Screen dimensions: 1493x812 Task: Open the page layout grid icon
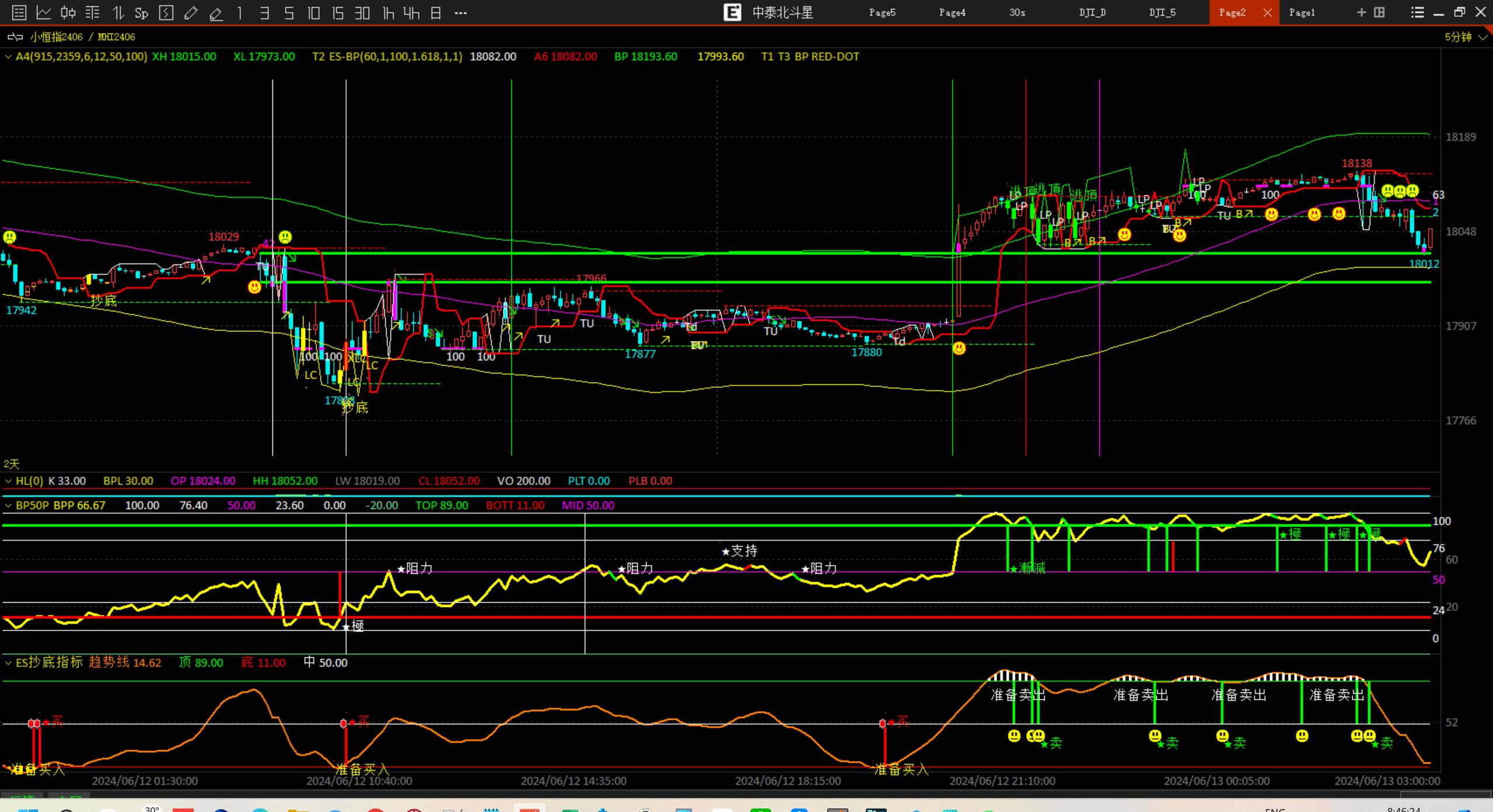click(1379, 12)
